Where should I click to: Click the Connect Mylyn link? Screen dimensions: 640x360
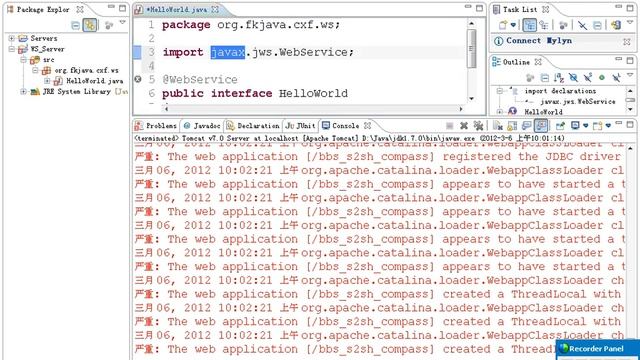(x=539, y=41)
